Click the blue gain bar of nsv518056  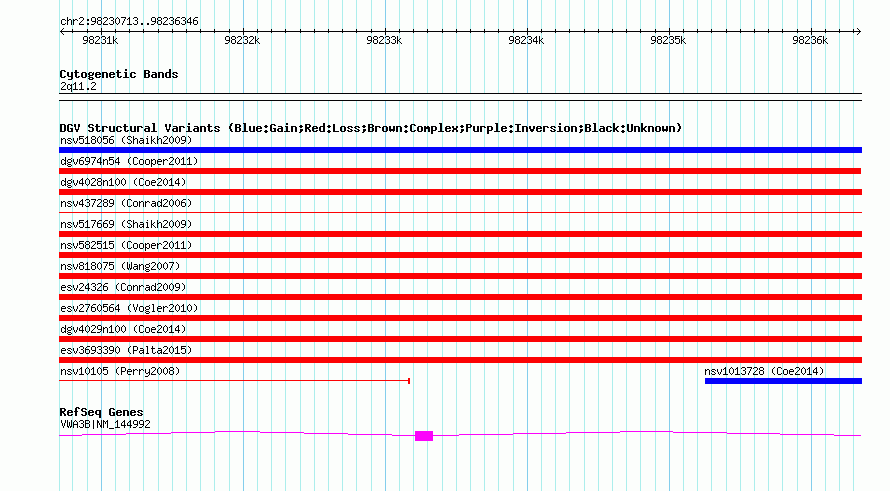click(x=460, y=150)
